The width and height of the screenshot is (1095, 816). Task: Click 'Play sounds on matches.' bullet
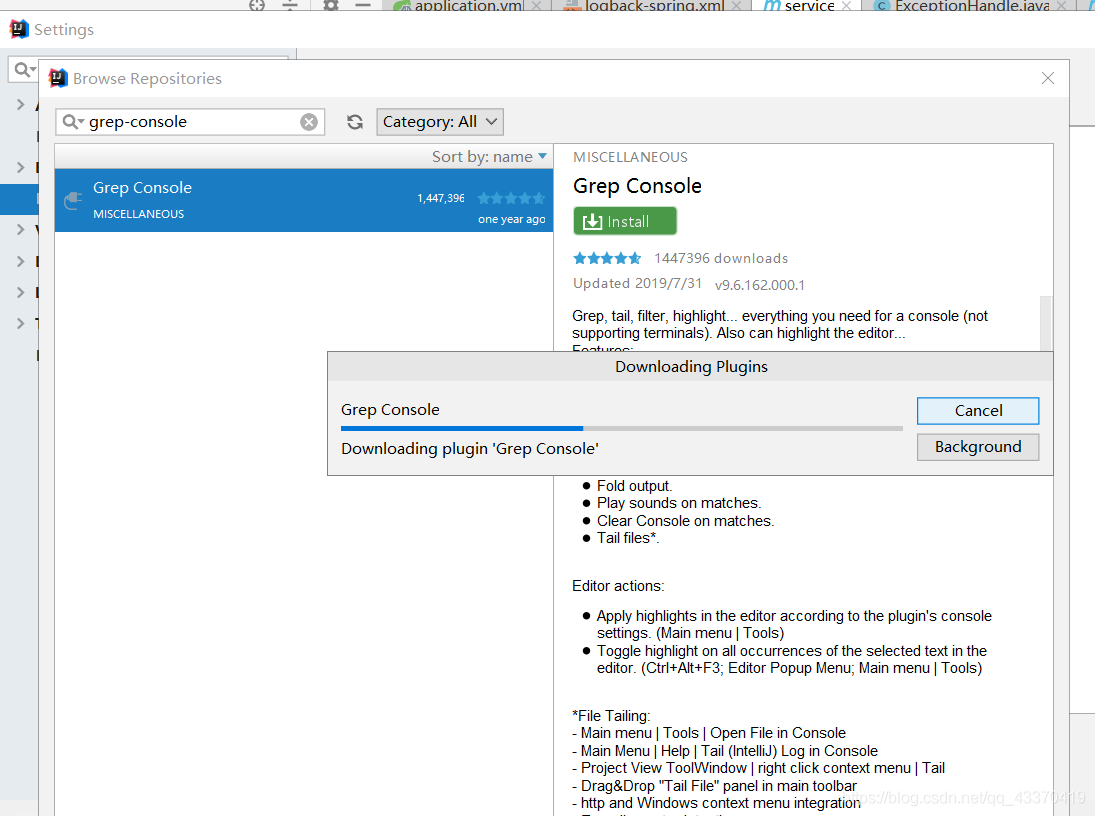679,503
